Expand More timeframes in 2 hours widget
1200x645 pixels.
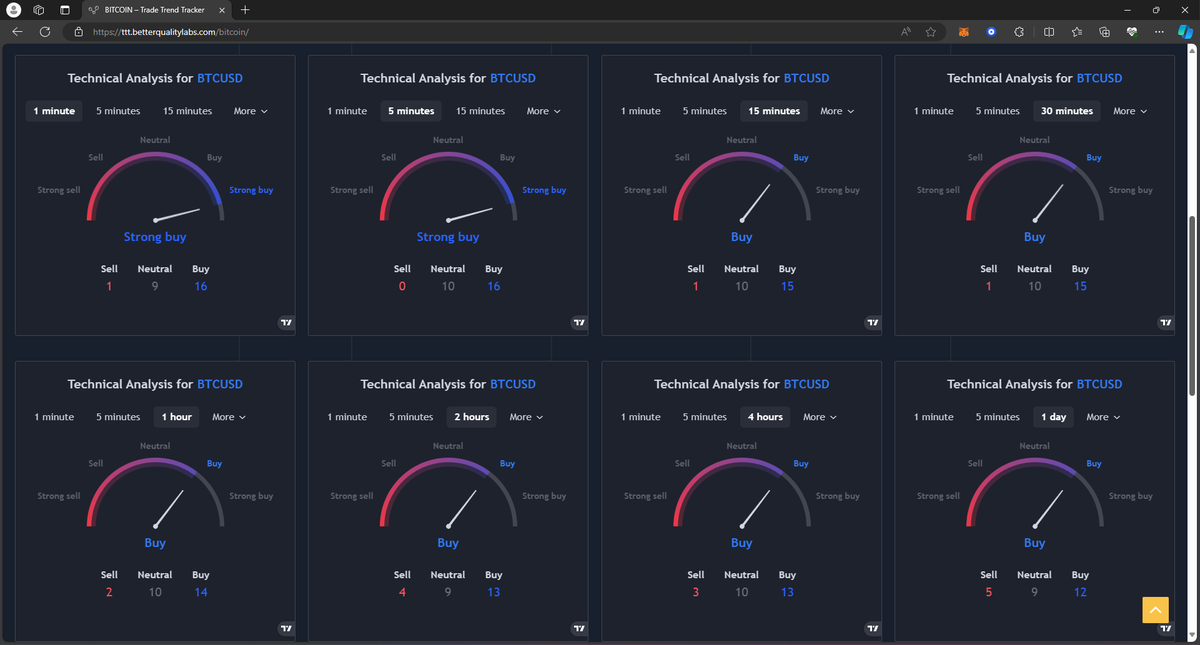click(526, 417)
